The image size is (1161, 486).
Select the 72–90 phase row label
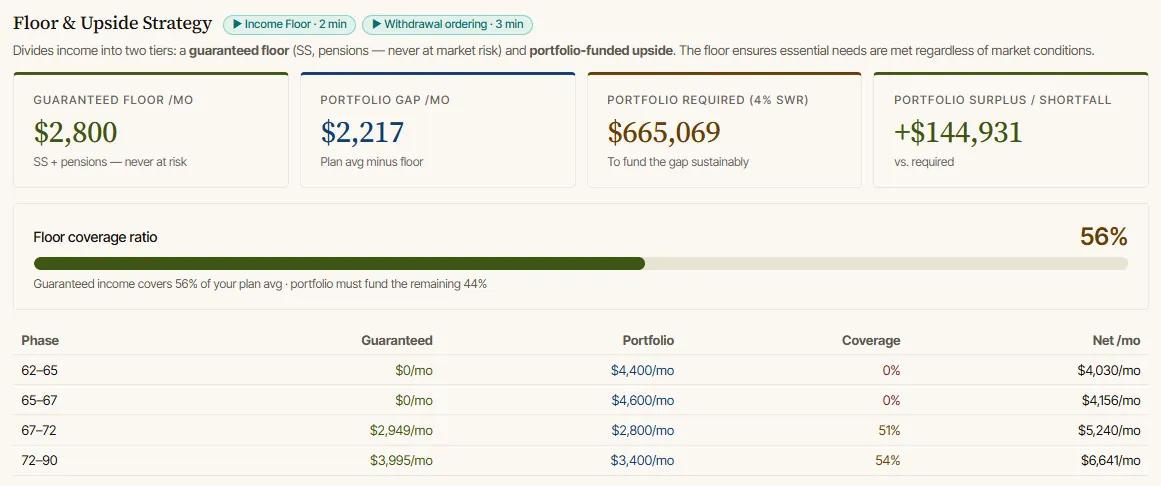click(39, 461)
